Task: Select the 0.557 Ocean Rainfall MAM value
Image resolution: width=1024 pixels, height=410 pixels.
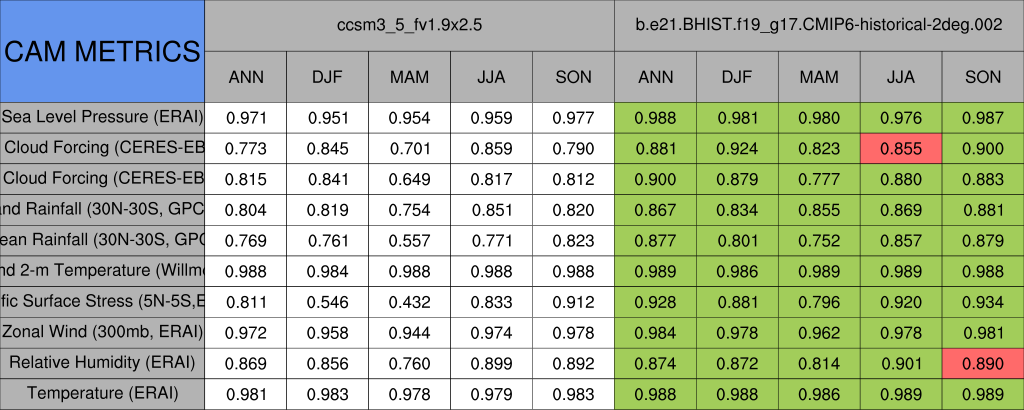Action: 409,240
